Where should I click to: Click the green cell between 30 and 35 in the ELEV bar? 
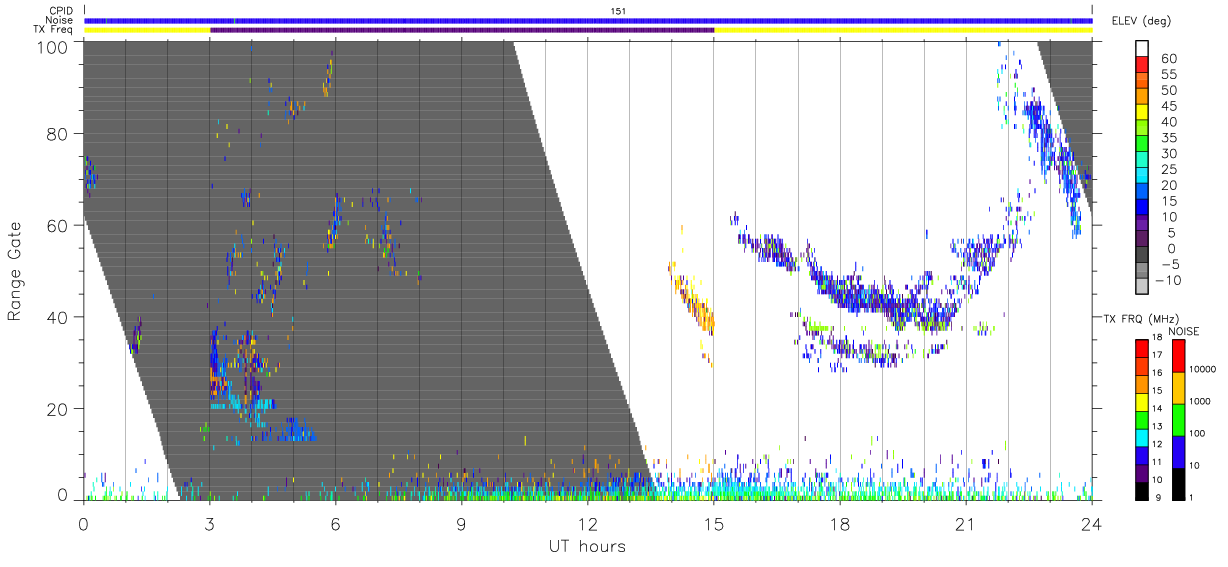click(1143, 144)
